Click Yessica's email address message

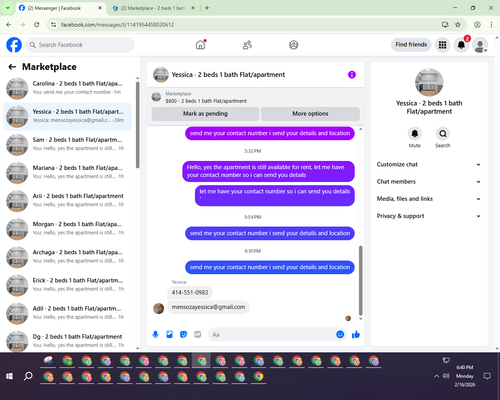pyautogui.click(x=208, y=307)
